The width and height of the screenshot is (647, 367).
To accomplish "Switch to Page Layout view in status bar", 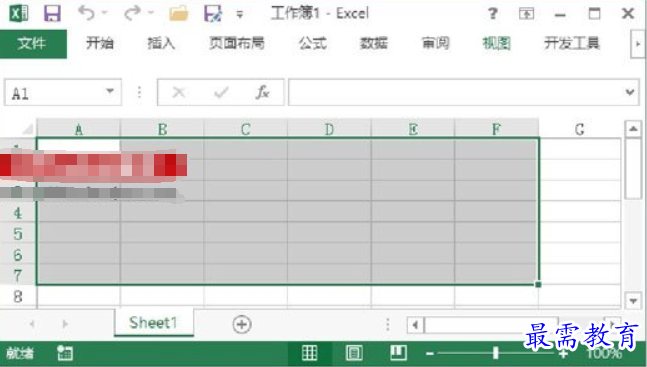I will 354,353.
